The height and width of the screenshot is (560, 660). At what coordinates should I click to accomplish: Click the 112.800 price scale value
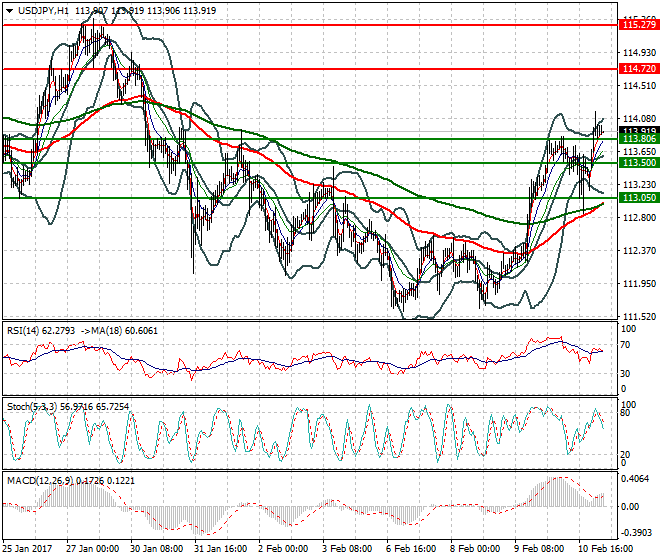639,218
